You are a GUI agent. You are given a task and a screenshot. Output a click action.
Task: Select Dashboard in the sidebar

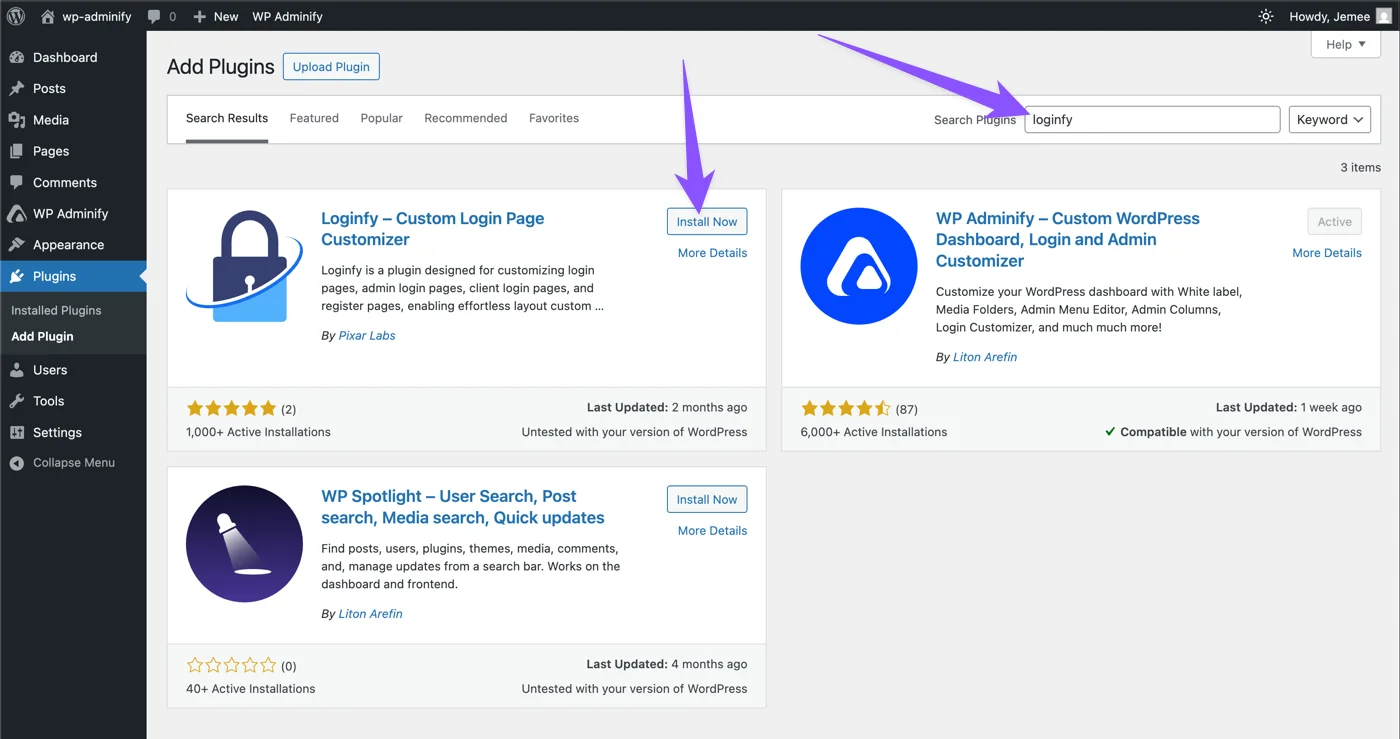(66, 57)
